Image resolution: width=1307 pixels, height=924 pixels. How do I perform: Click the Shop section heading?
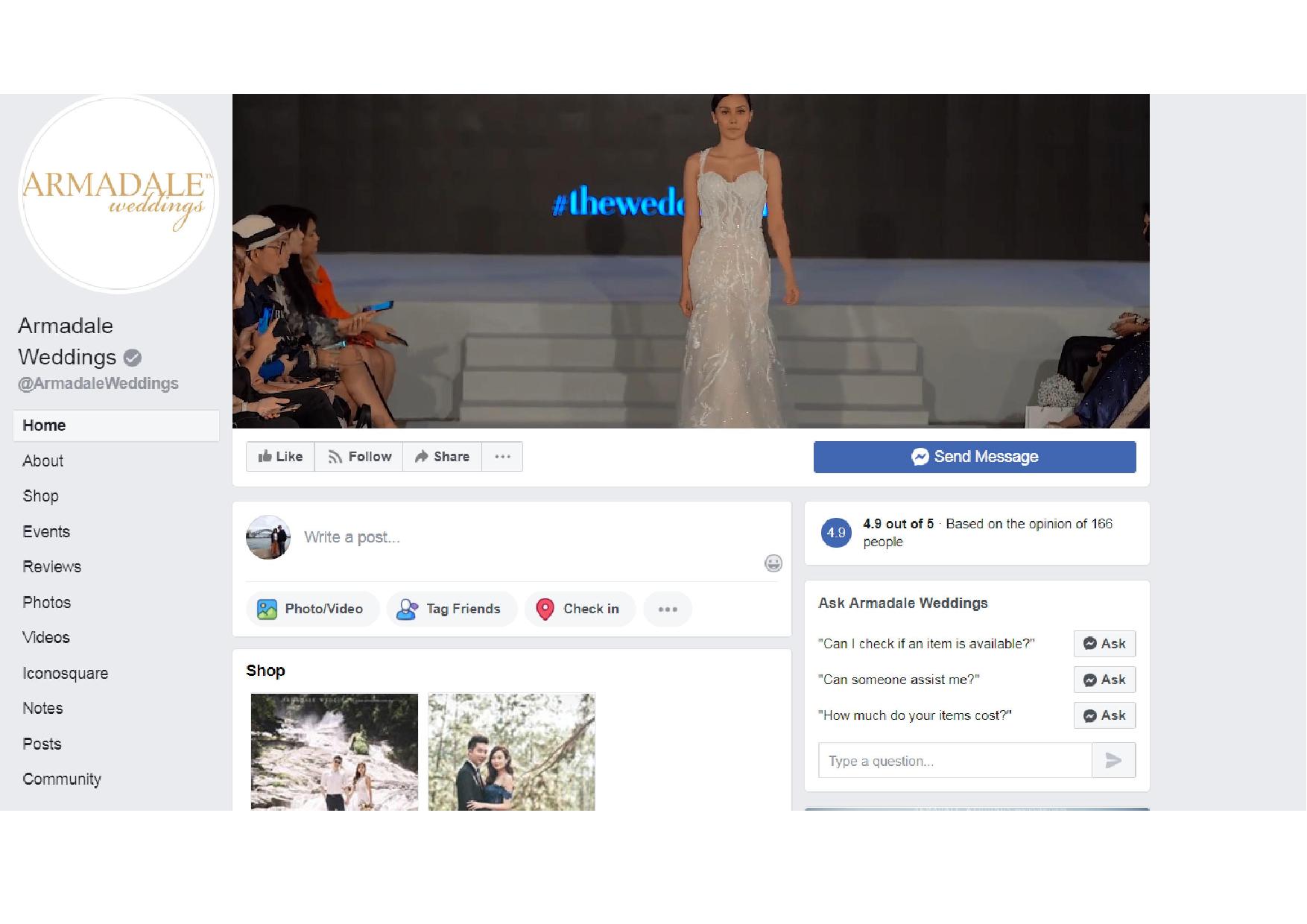265,671
